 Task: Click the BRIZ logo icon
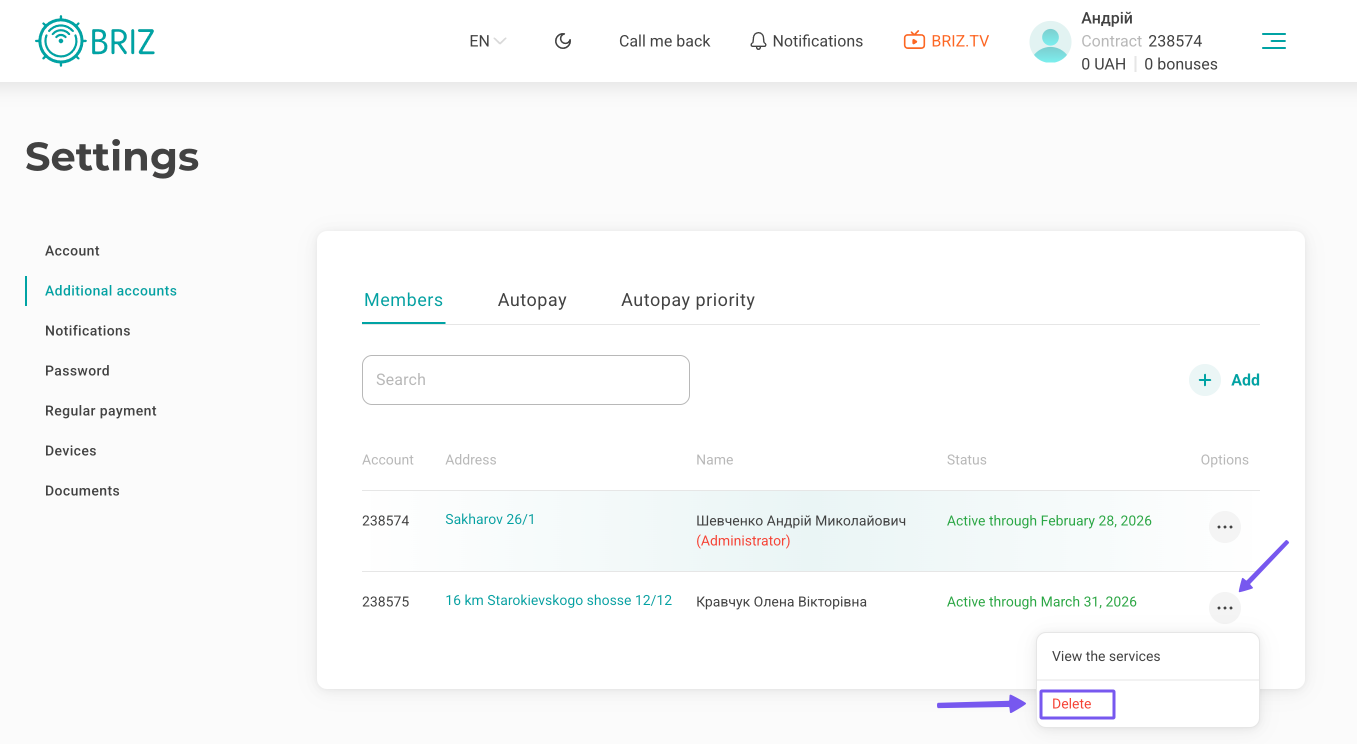pos(59,41)
